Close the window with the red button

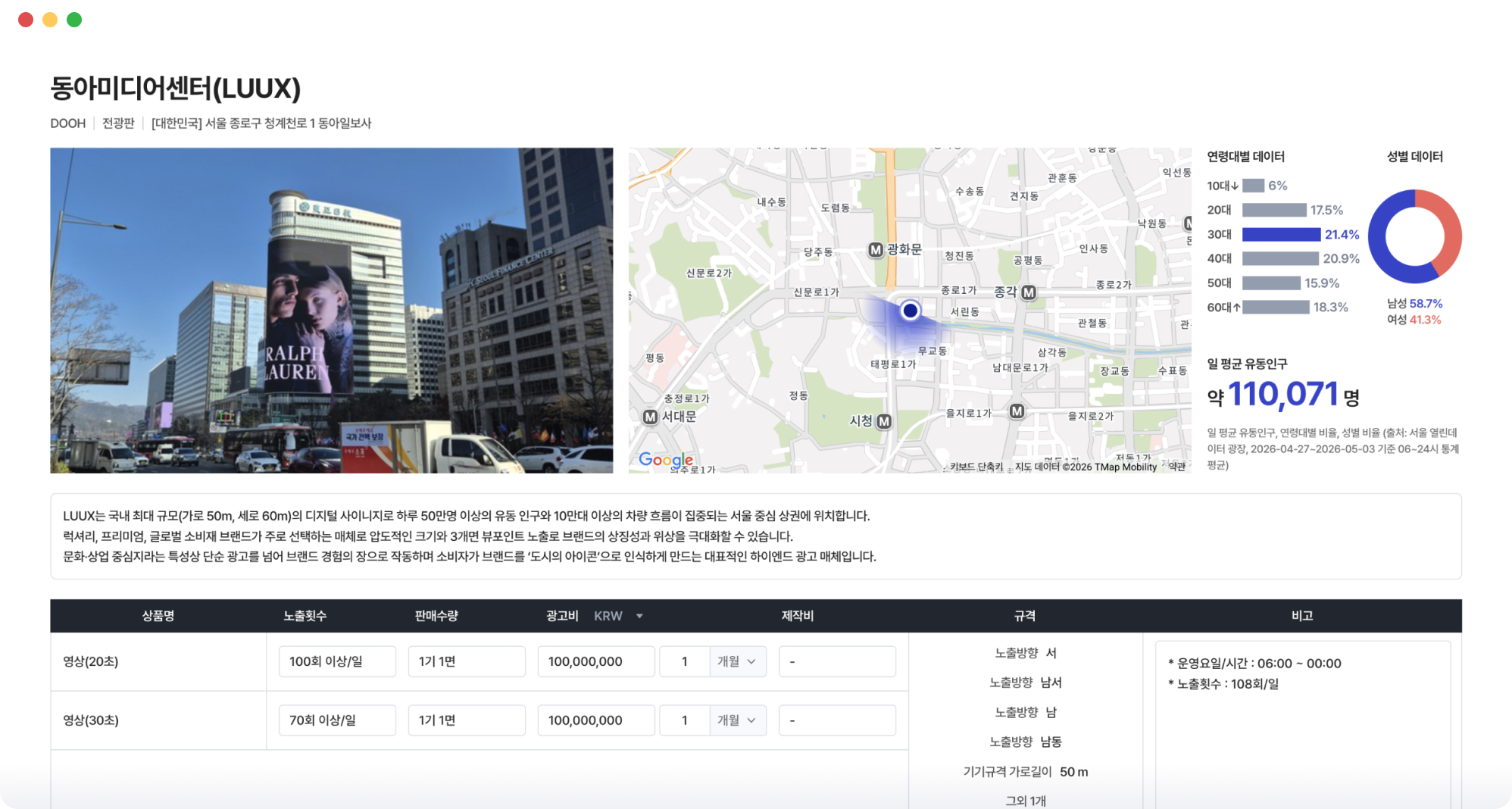click(x=26, y=20)
